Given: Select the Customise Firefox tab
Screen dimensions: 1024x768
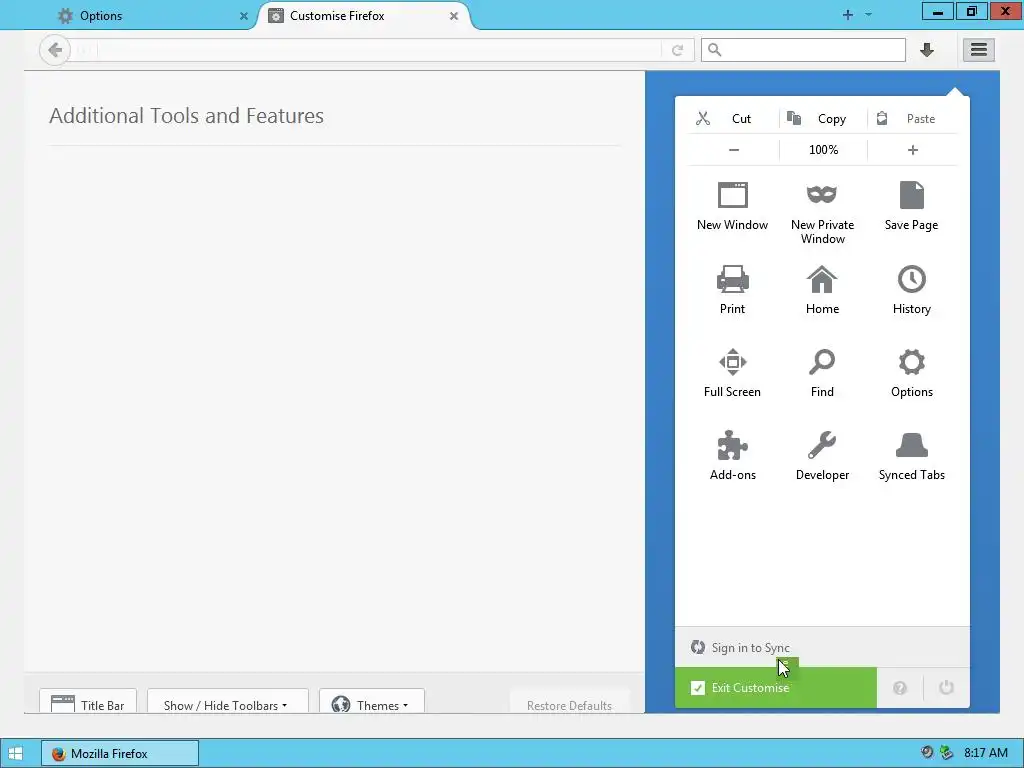Looking at the screenshot, I should [x=363, y=16].
